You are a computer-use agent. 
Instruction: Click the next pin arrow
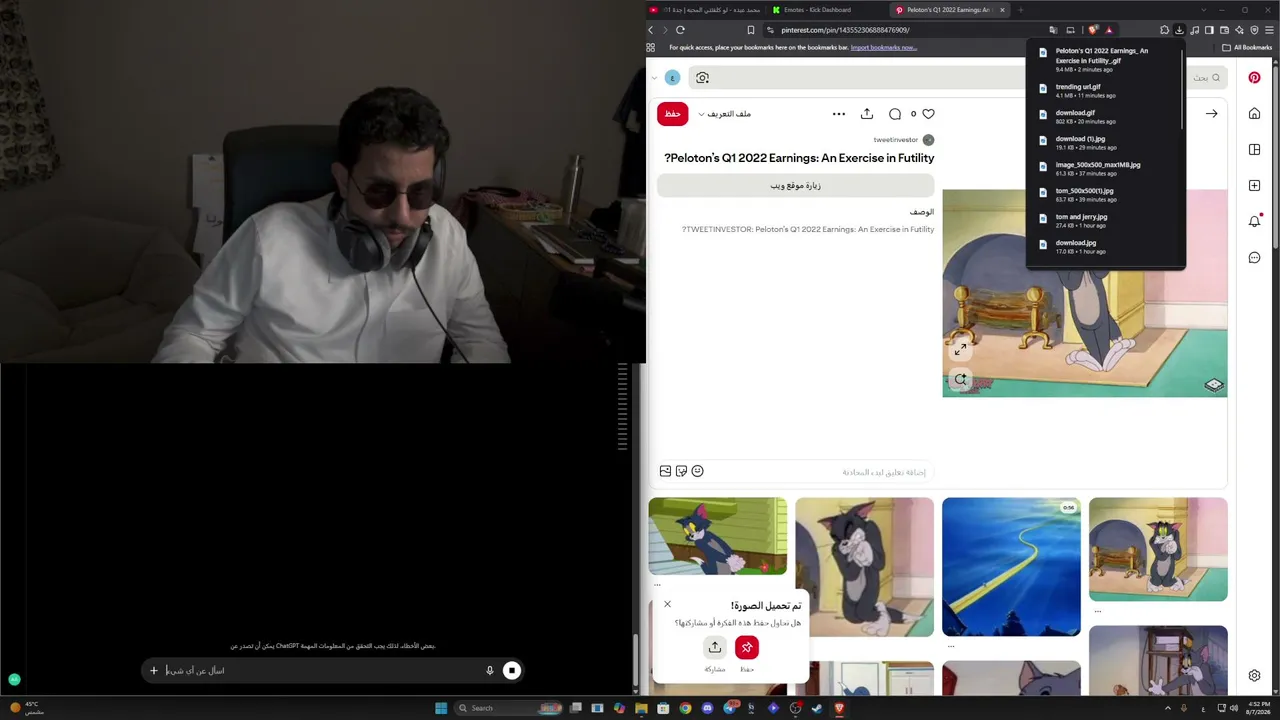point(1212,114)
